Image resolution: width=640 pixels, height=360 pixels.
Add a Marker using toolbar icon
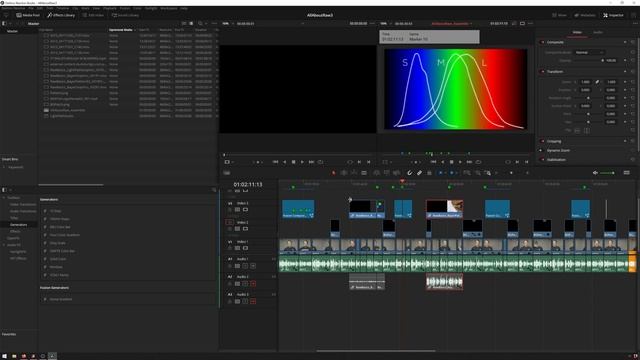451,173
